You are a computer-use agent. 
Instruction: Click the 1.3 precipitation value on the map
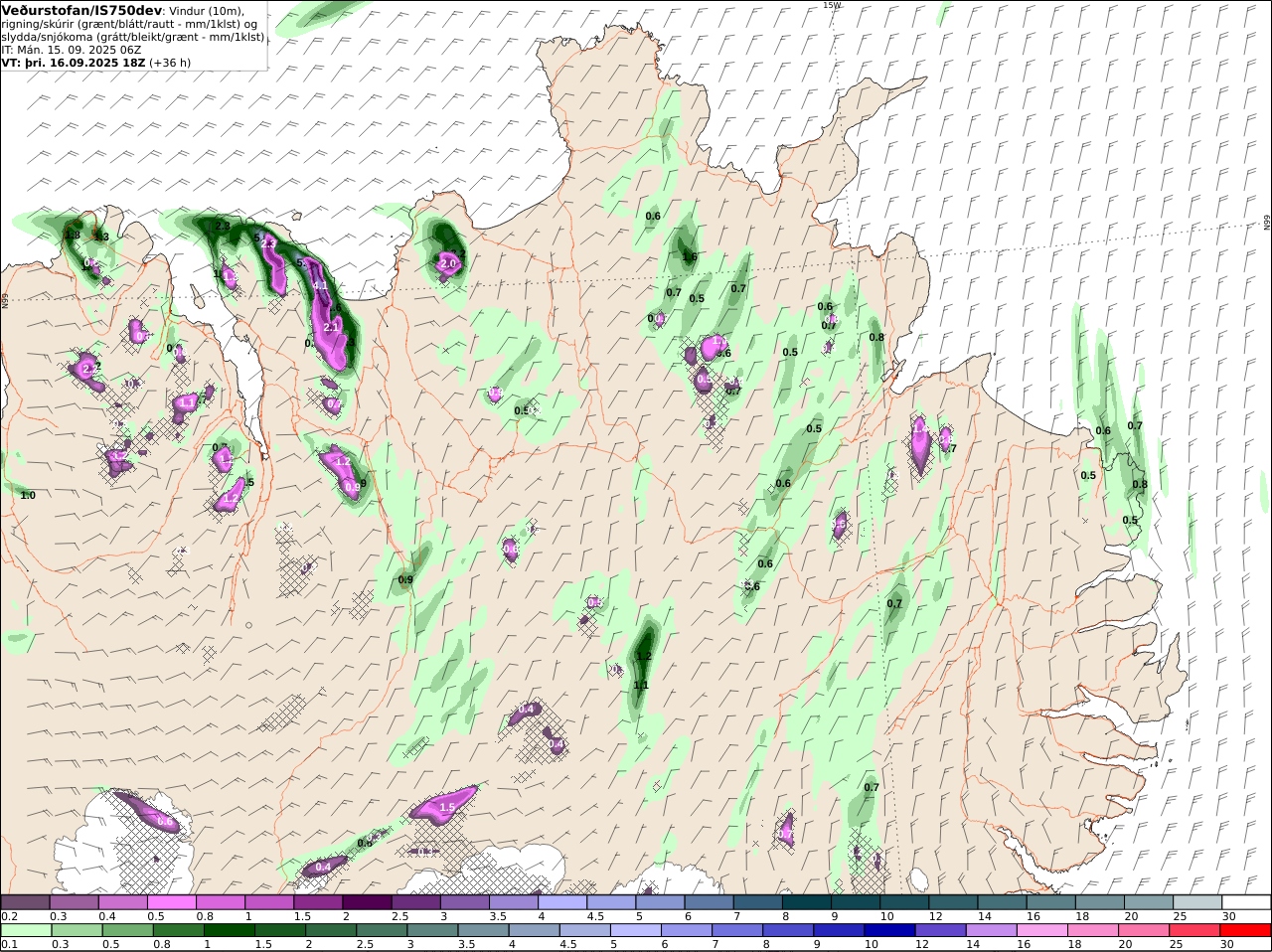click(x=101, y=237)
